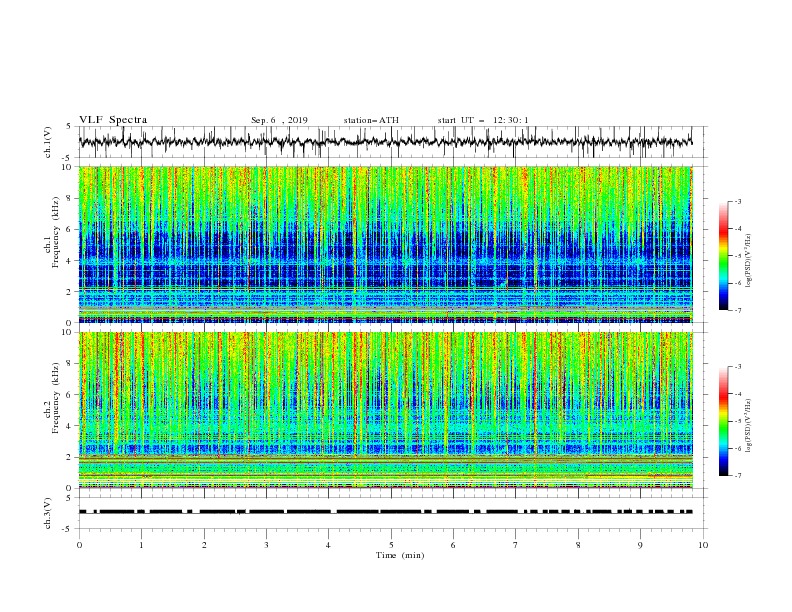Click the "-3" label on ch.1 colorbar
Viewport: 792px width, 612px height.
pos(737,201)
